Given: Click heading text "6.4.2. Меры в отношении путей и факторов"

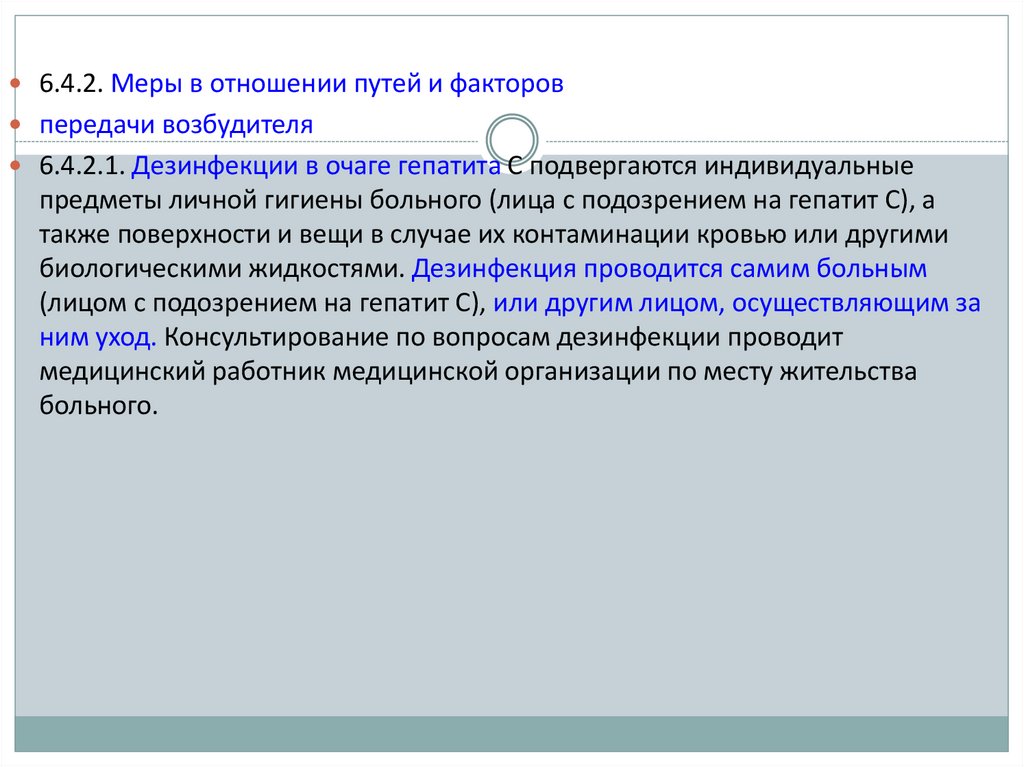Looking at the screenshot, I should click(x=301, y=84).
